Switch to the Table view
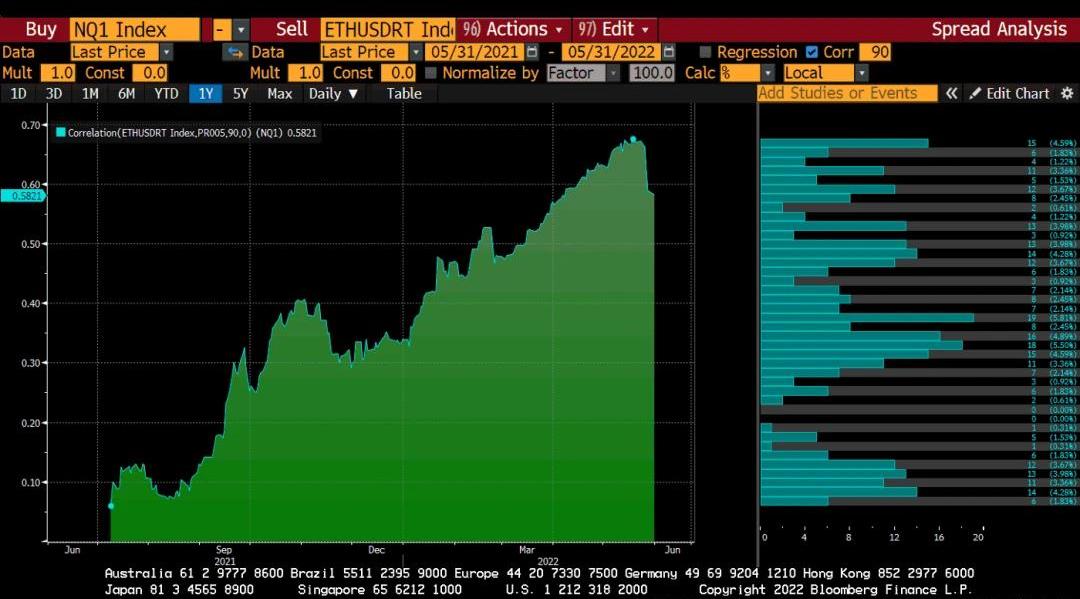Screen dimensions: 1080x599 coord(404,93)
